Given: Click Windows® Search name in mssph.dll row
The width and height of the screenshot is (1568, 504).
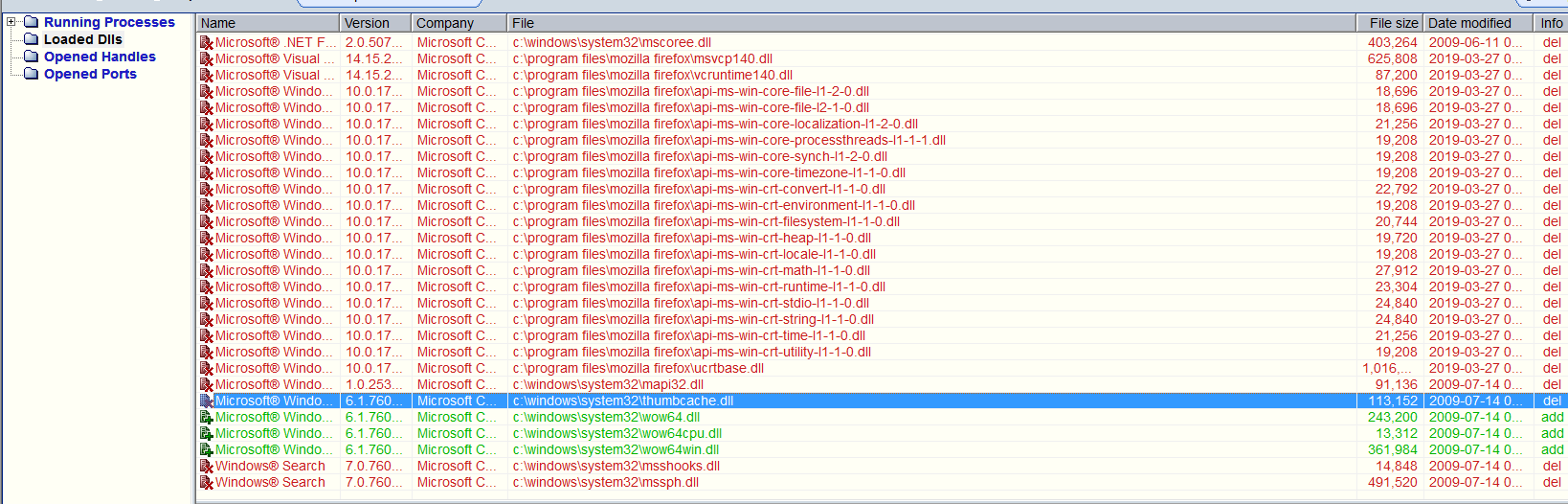Looking at the screenshot, I should tap(270, 482).
